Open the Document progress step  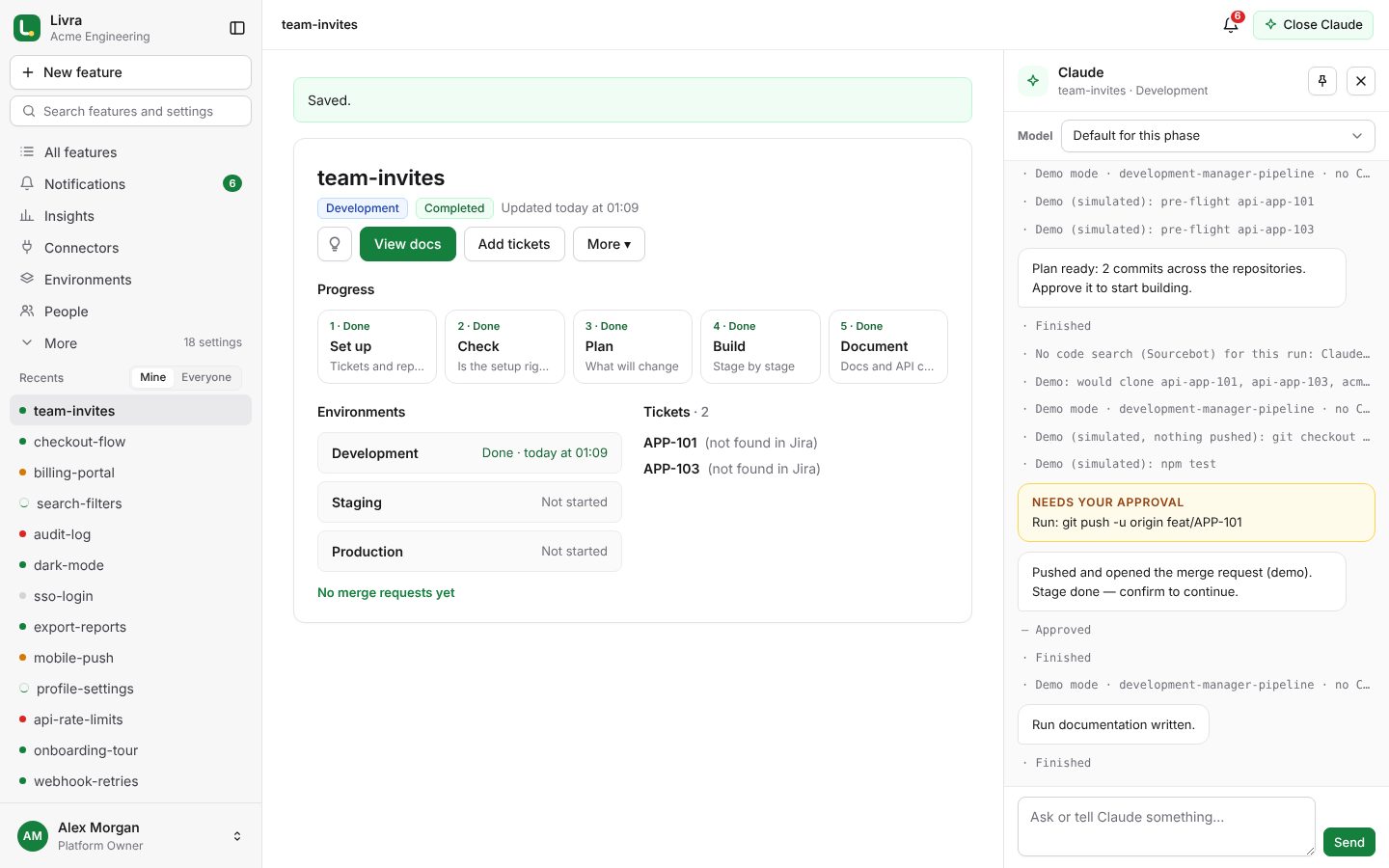[888, 346]
